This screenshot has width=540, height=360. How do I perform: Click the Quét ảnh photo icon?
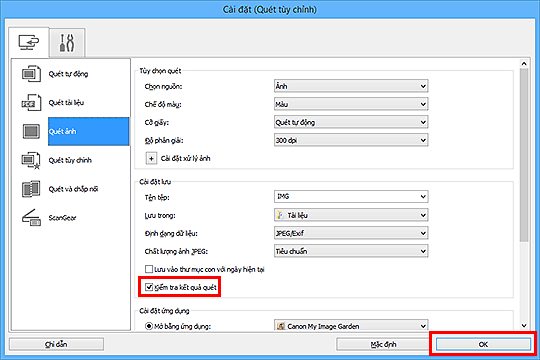(x=31, y=131)
